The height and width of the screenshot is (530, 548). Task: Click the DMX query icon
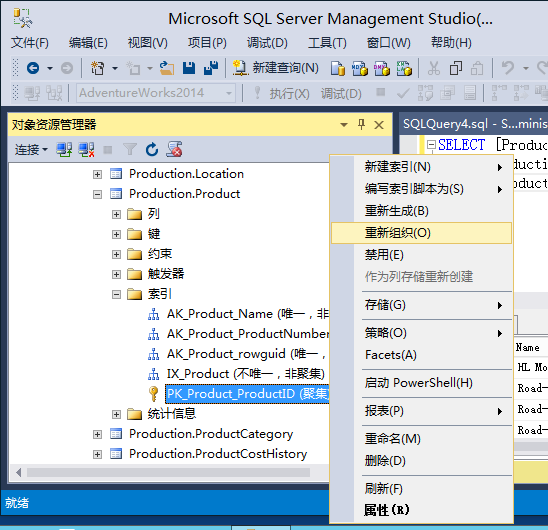(x=382, y=68)
